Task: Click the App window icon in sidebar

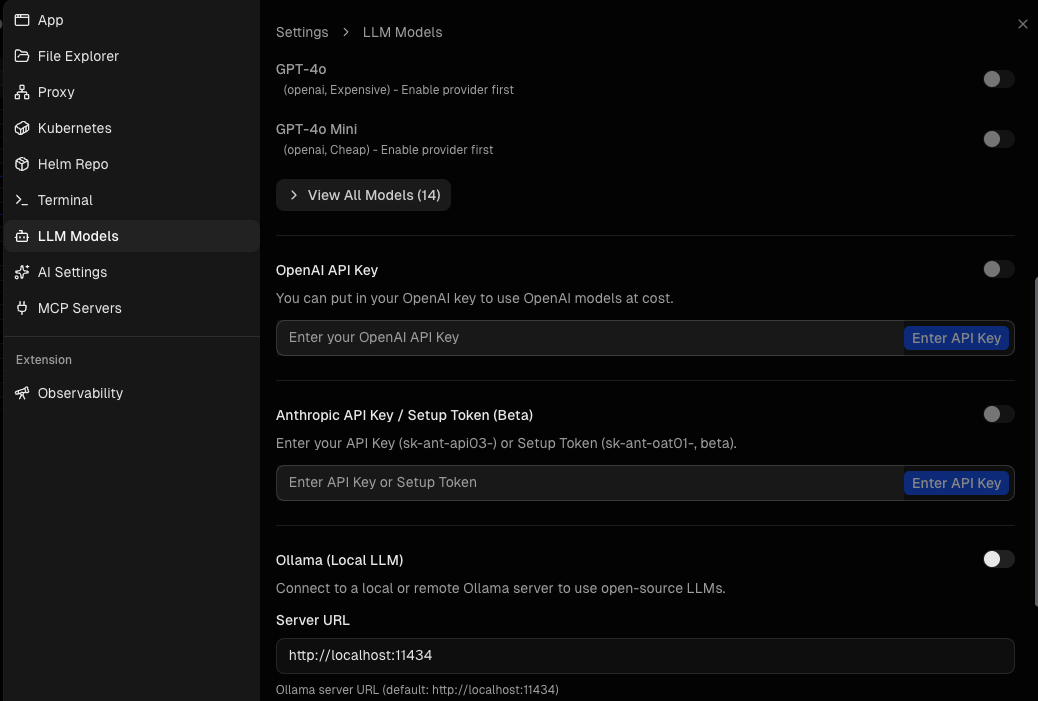Action: (x=22, y=20)
